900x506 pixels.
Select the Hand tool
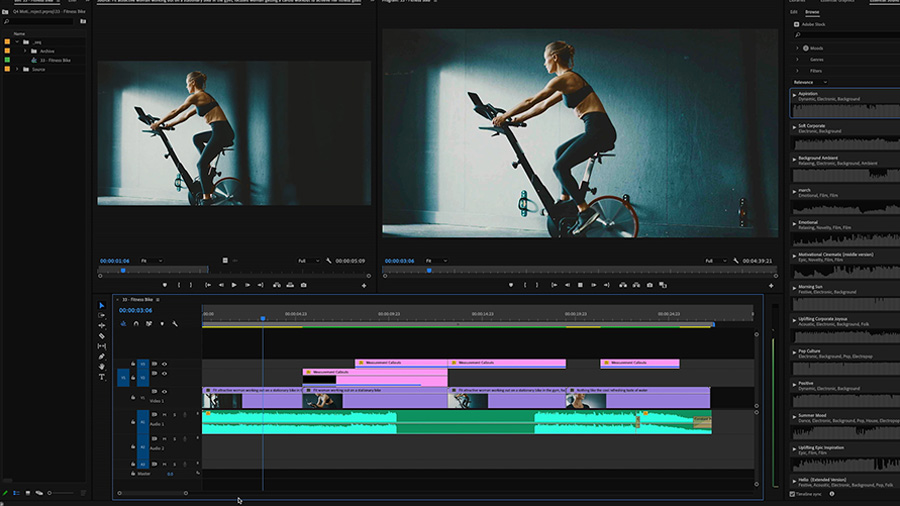coord(102,366)
